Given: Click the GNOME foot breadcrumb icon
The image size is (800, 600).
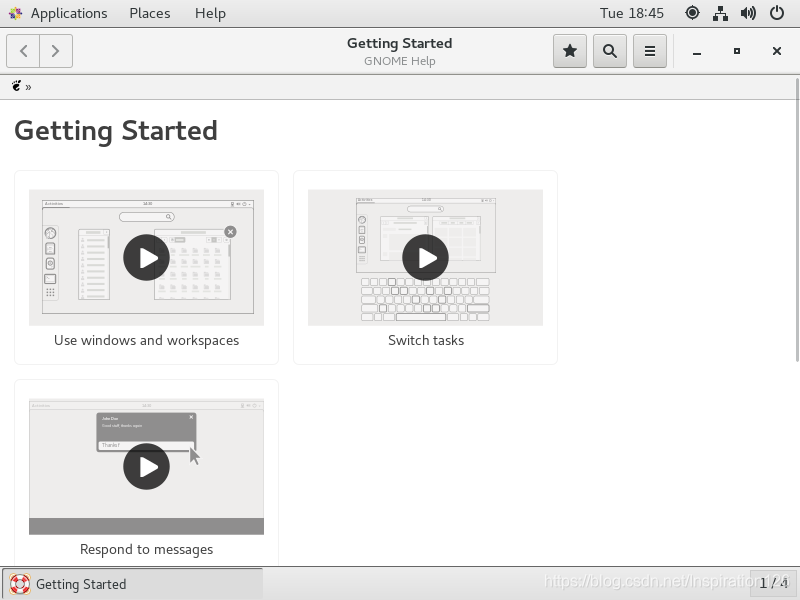Looking at the screenshot, I should (x=16, y=86).
